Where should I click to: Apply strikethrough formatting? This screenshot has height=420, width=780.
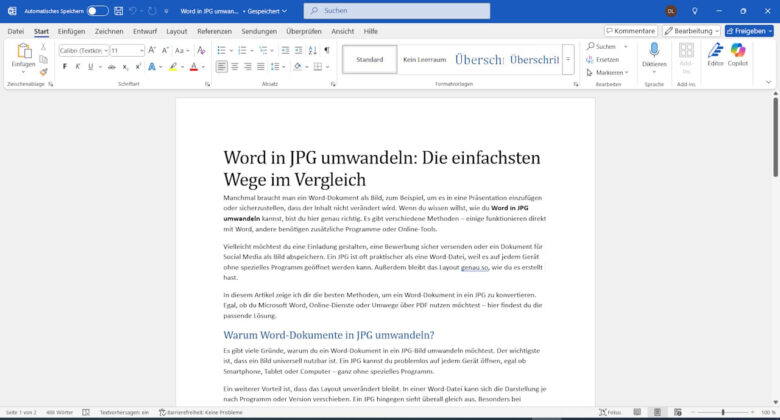point(111,67)
